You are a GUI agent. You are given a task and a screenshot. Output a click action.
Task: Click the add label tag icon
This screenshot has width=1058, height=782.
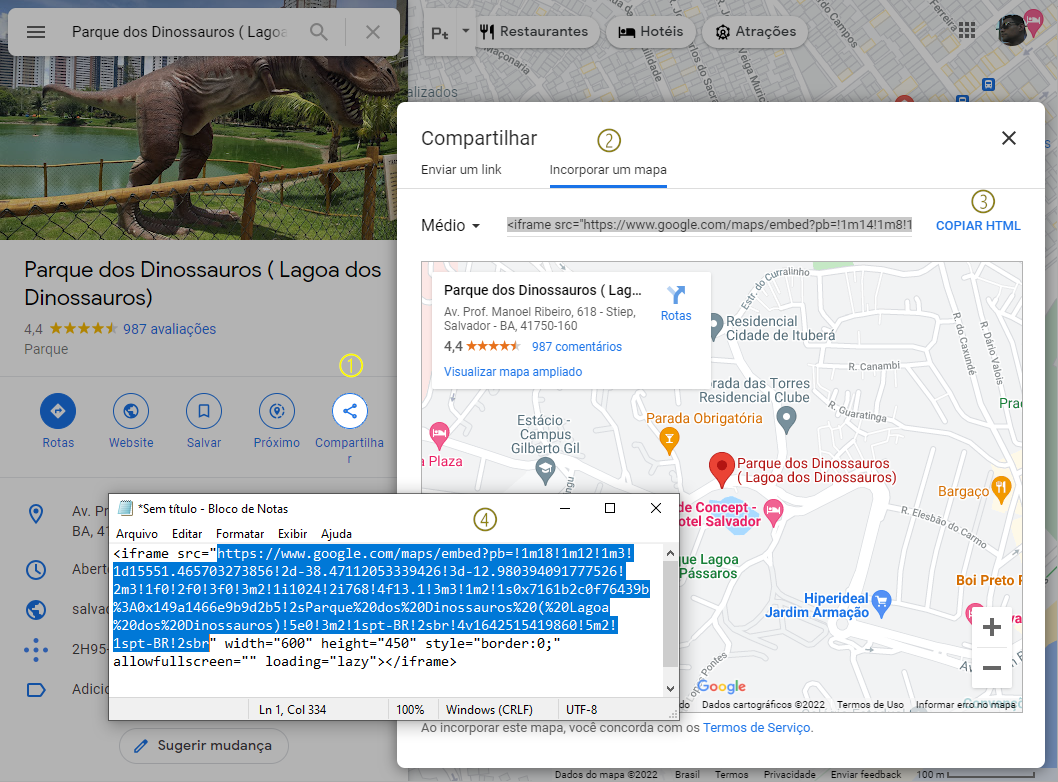36,690
